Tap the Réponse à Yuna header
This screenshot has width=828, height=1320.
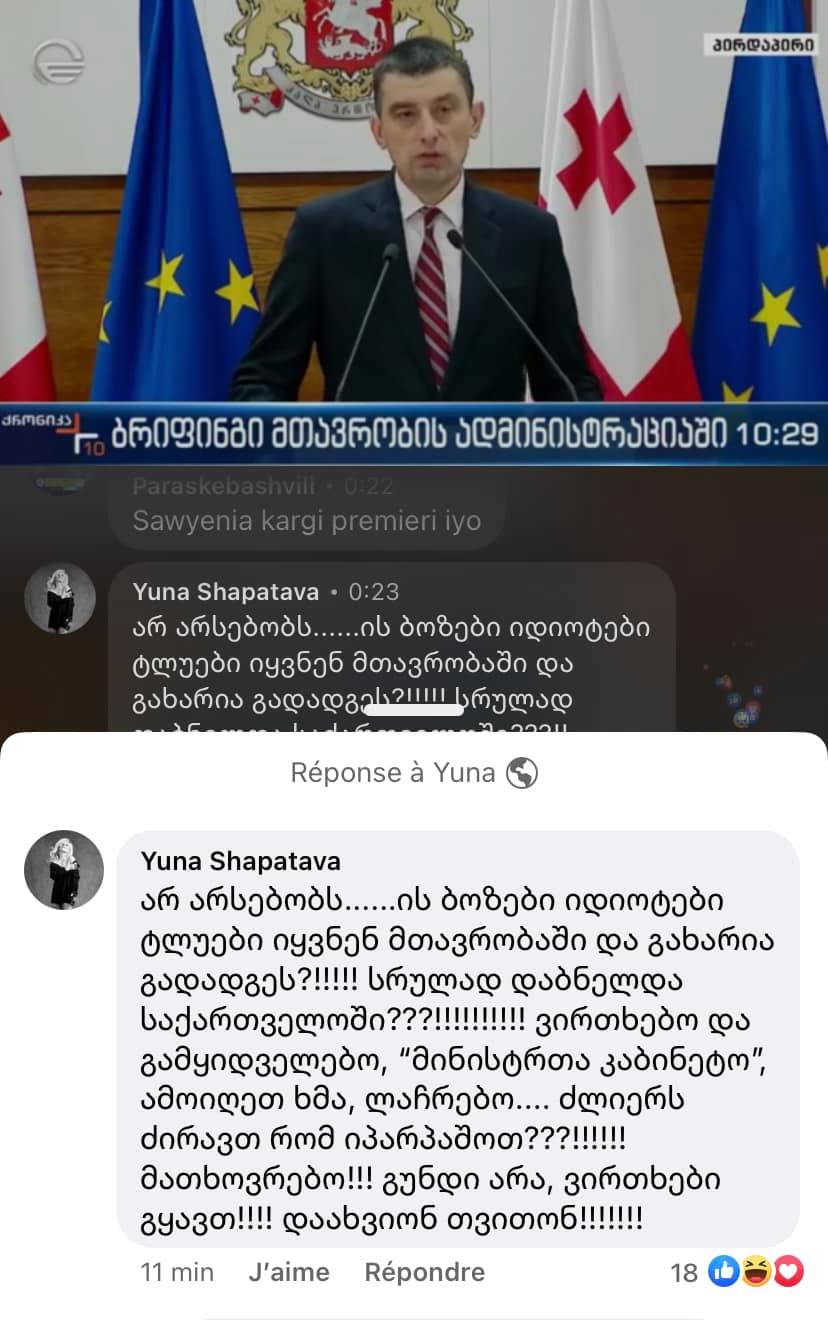point(393,773)
